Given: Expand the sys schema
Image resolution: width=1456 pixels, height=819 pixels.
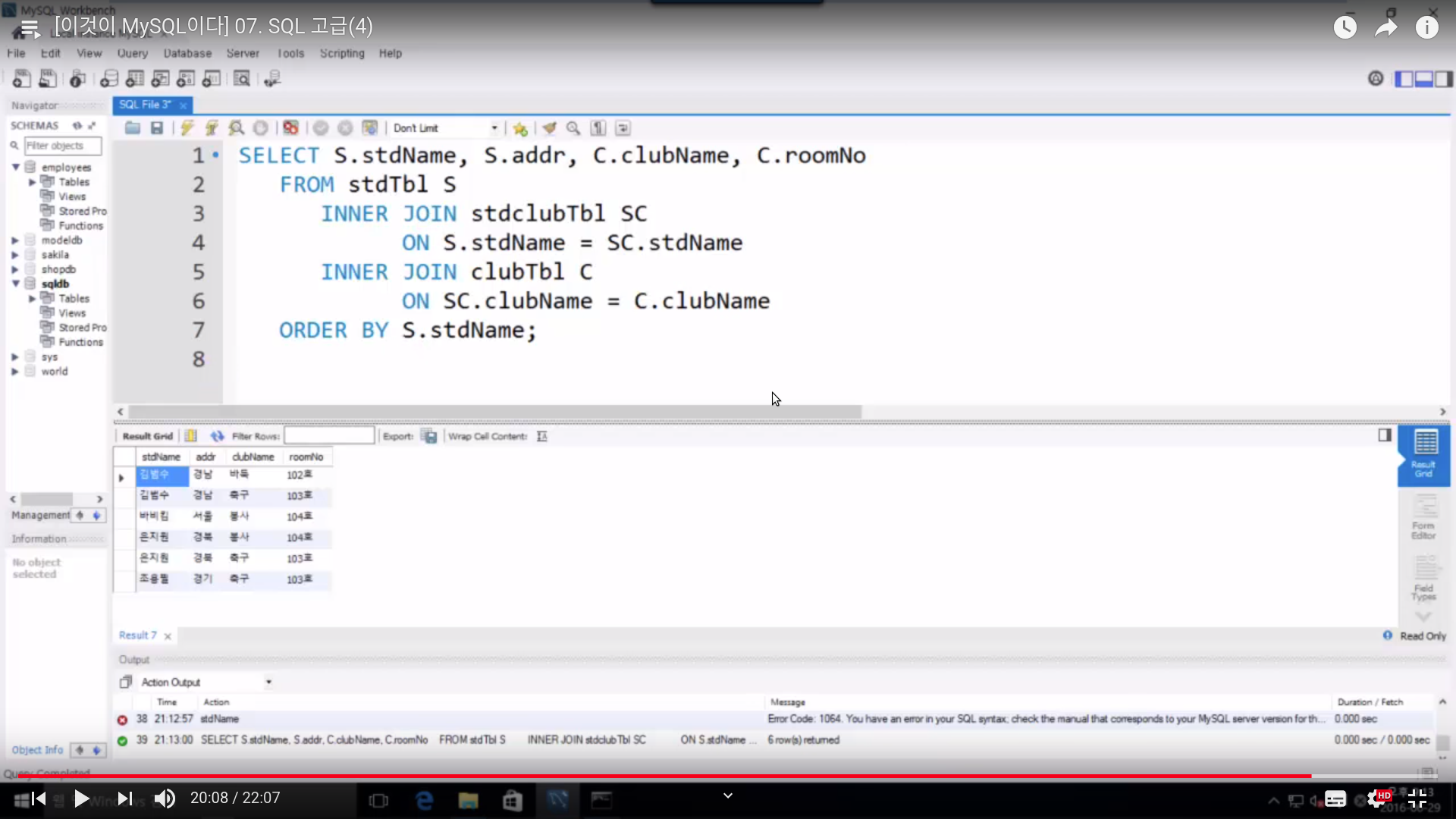Looking at the screenshot, I should point(15,357).
